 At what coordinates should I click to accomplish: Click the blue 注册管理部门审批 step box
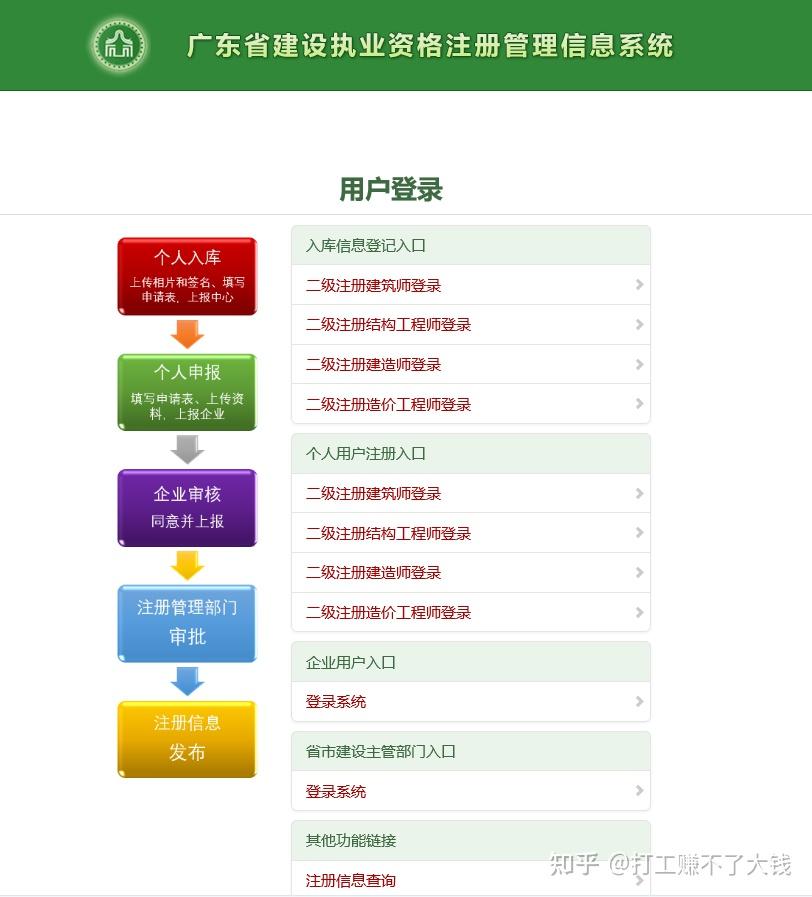point(187,624)
